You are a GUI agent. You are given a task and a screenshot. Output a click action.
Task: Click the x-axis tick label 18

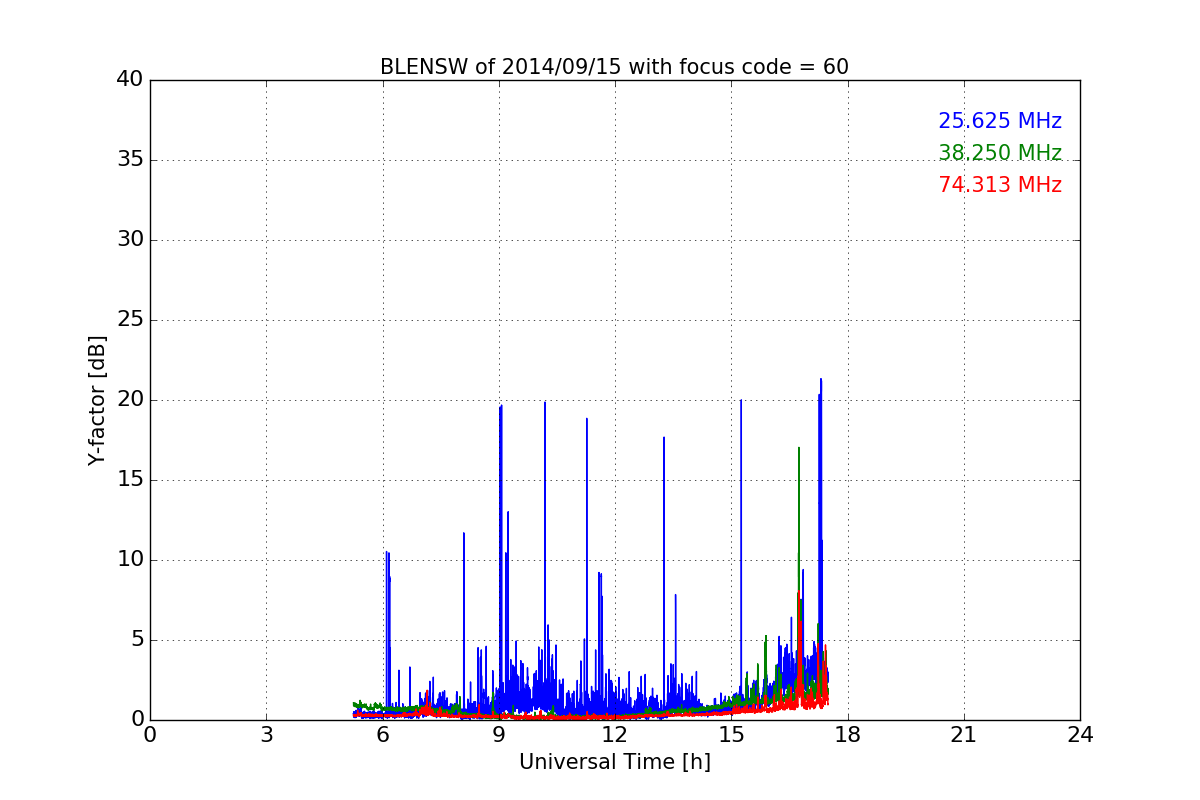[848, 735]
